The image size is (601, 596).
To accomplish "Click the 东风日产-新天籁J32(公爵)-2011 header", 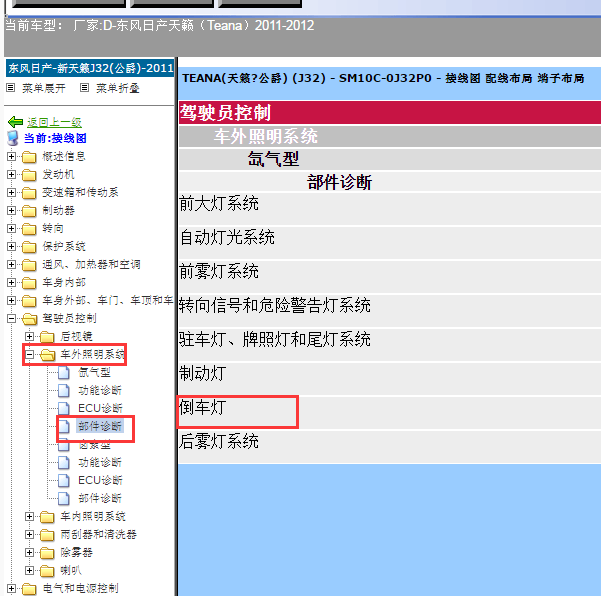I will pos(90,68).
